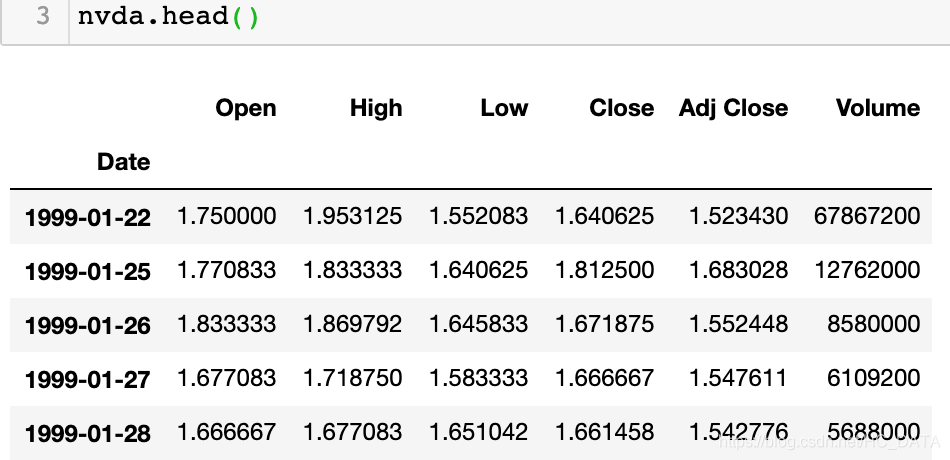Click the nvda.head() code line
The width and height of the screenshot is (950, 460).
(x=168, y=16)
